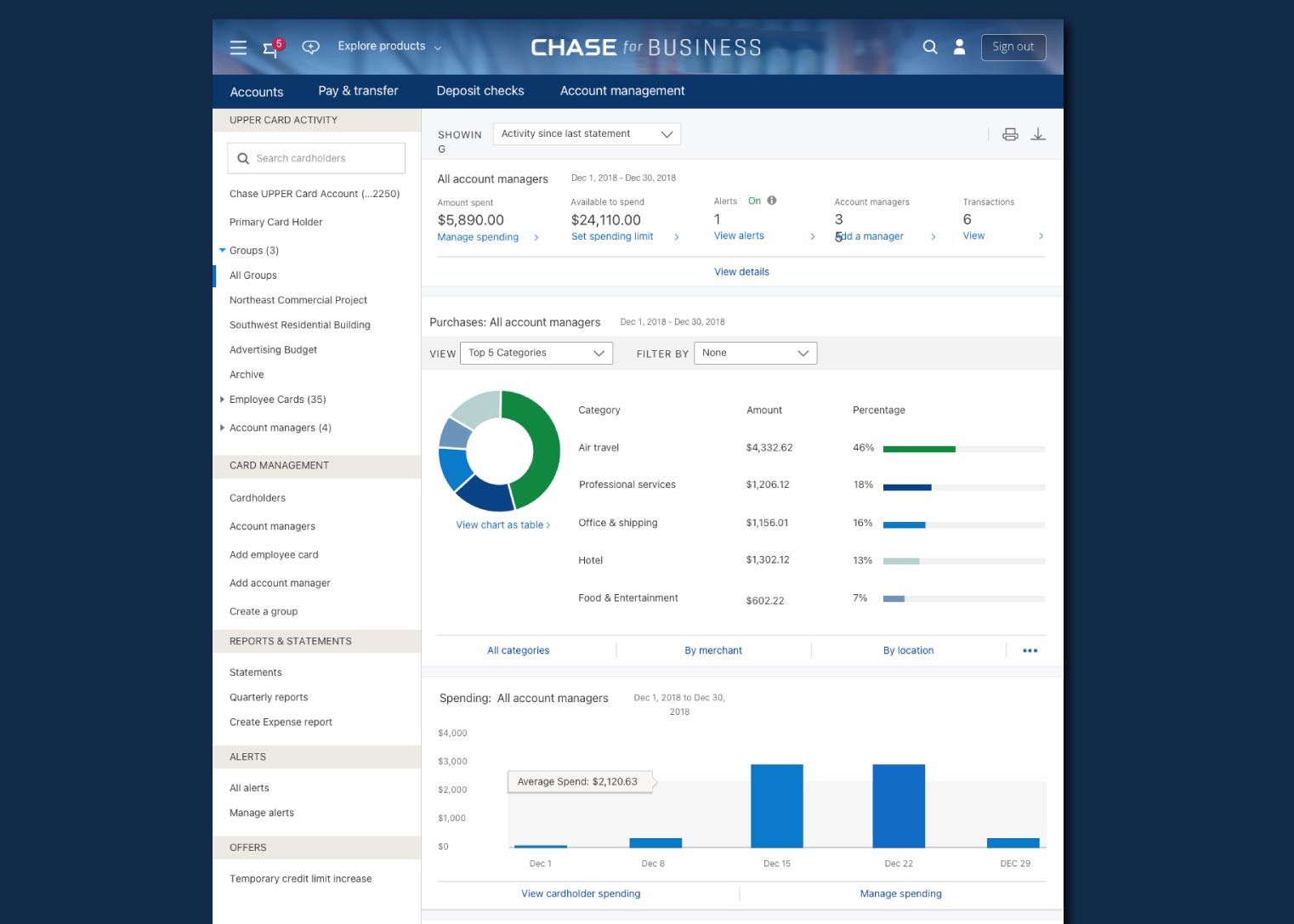Select Advertising Budget group
This screenshot has width=1294, height=924.
coord(273,349)
